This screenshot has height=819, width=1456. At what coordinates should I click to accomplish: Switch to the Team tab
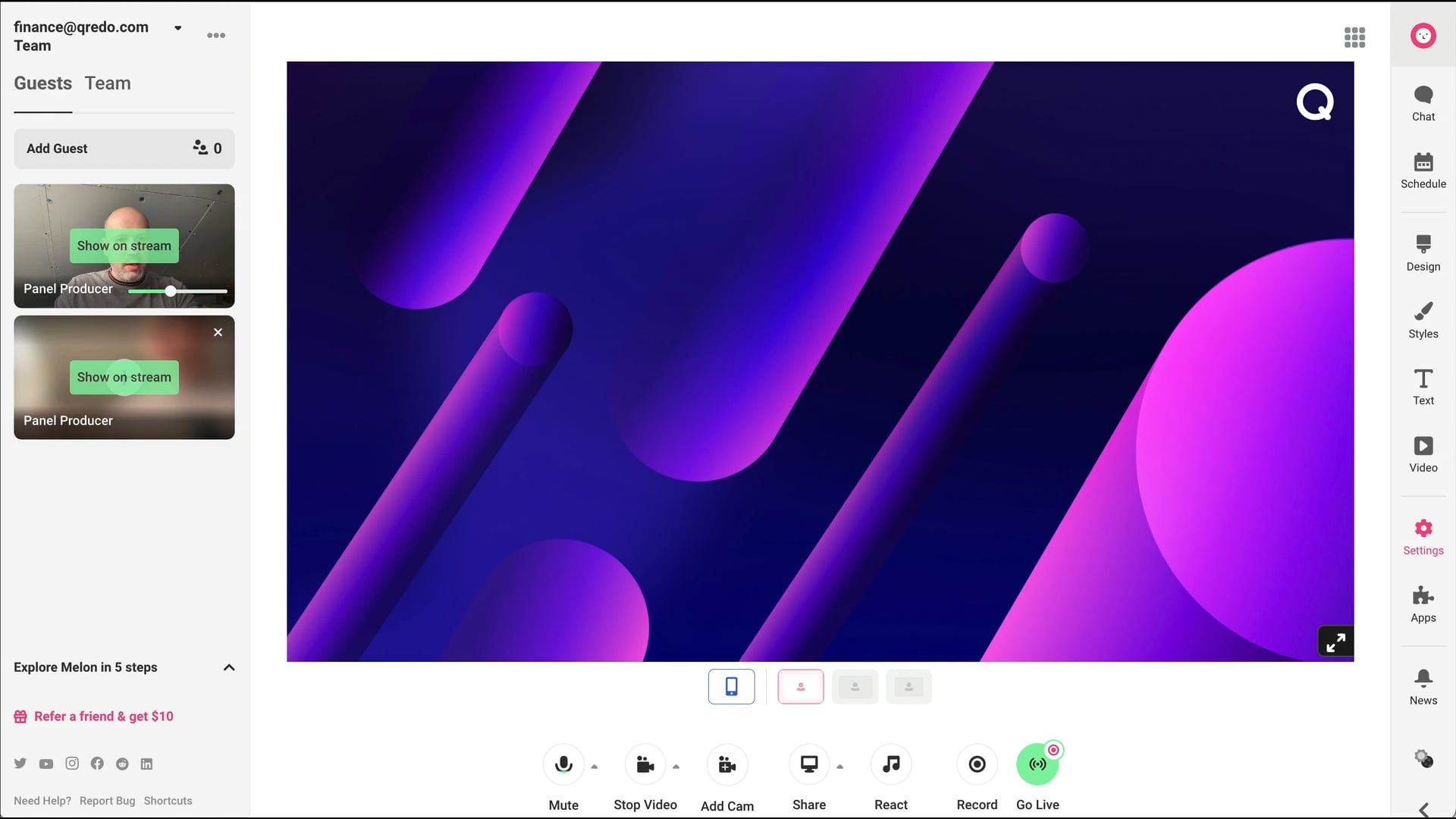(108, 83)
